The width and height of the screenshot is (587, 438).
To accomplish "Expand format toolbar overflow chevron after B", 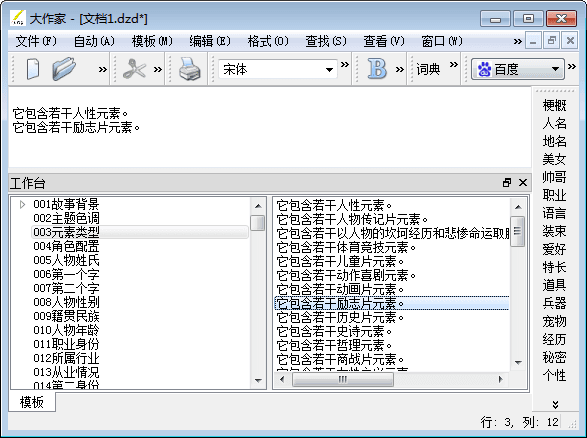I will coord(400,69).
